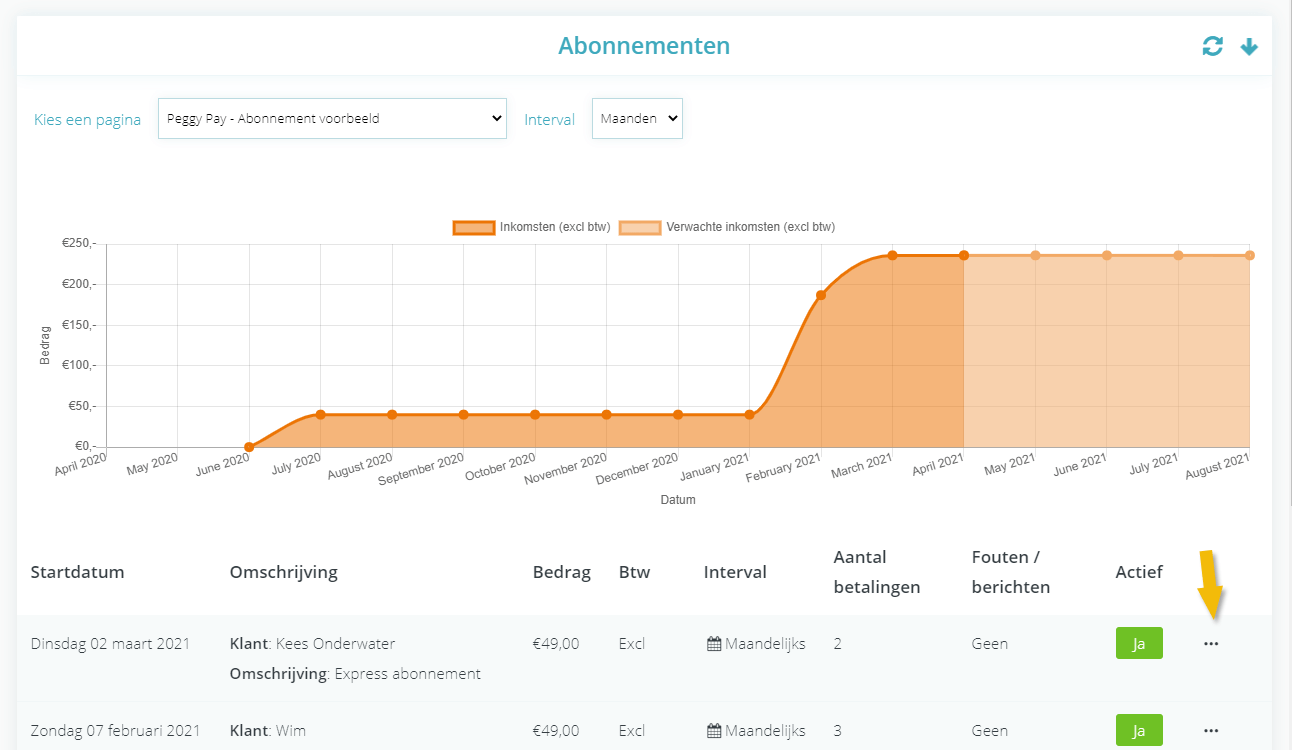Click the Interval column header

coord(735,572)
